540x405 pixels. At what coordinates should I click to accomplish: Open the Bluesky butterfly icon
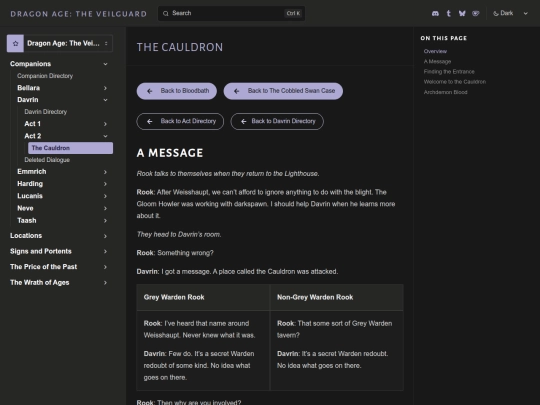pyautogui.click(x=462, y=13)
